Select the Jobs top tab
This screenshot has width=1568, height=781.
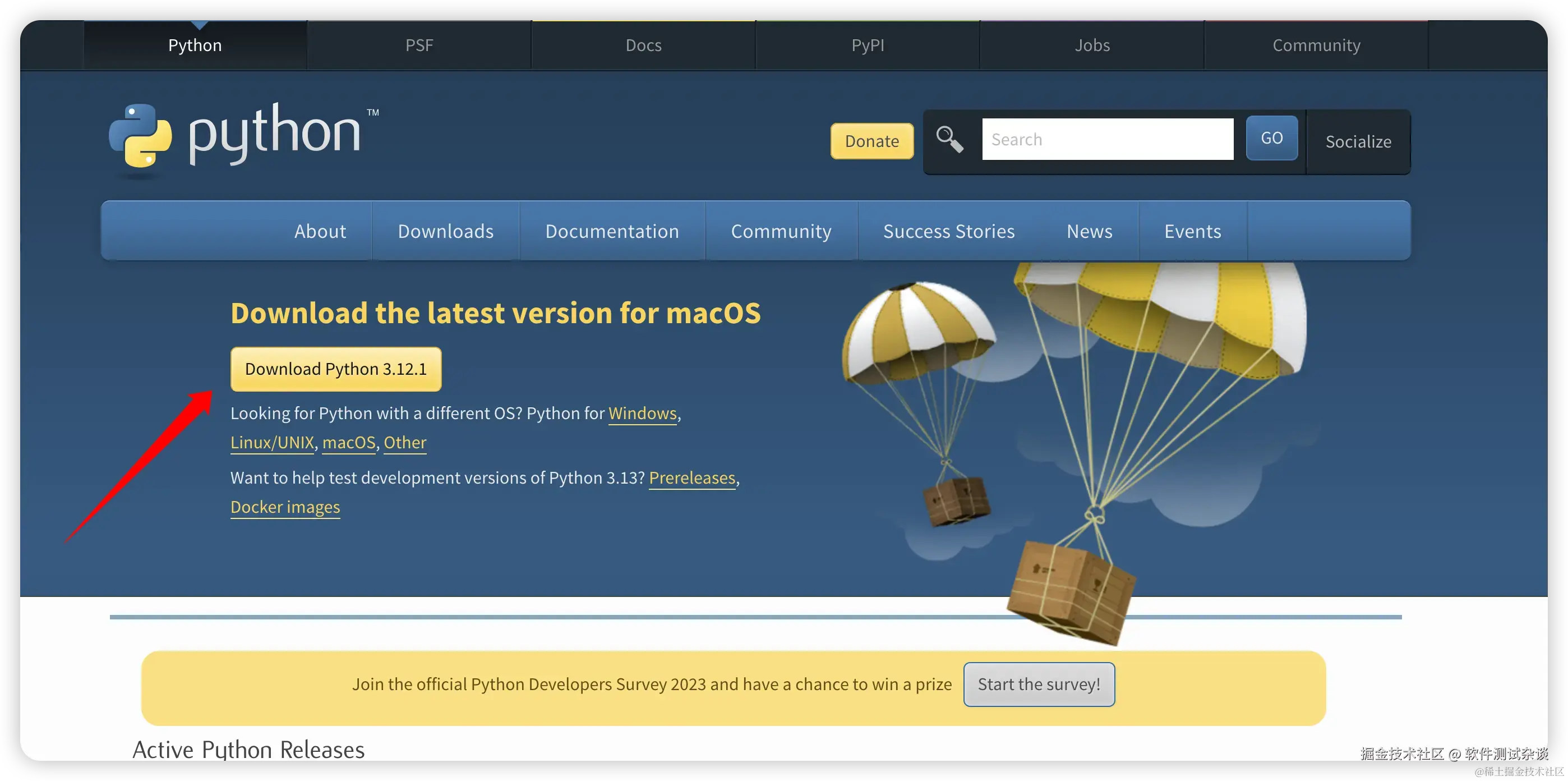click(1092, 45)
